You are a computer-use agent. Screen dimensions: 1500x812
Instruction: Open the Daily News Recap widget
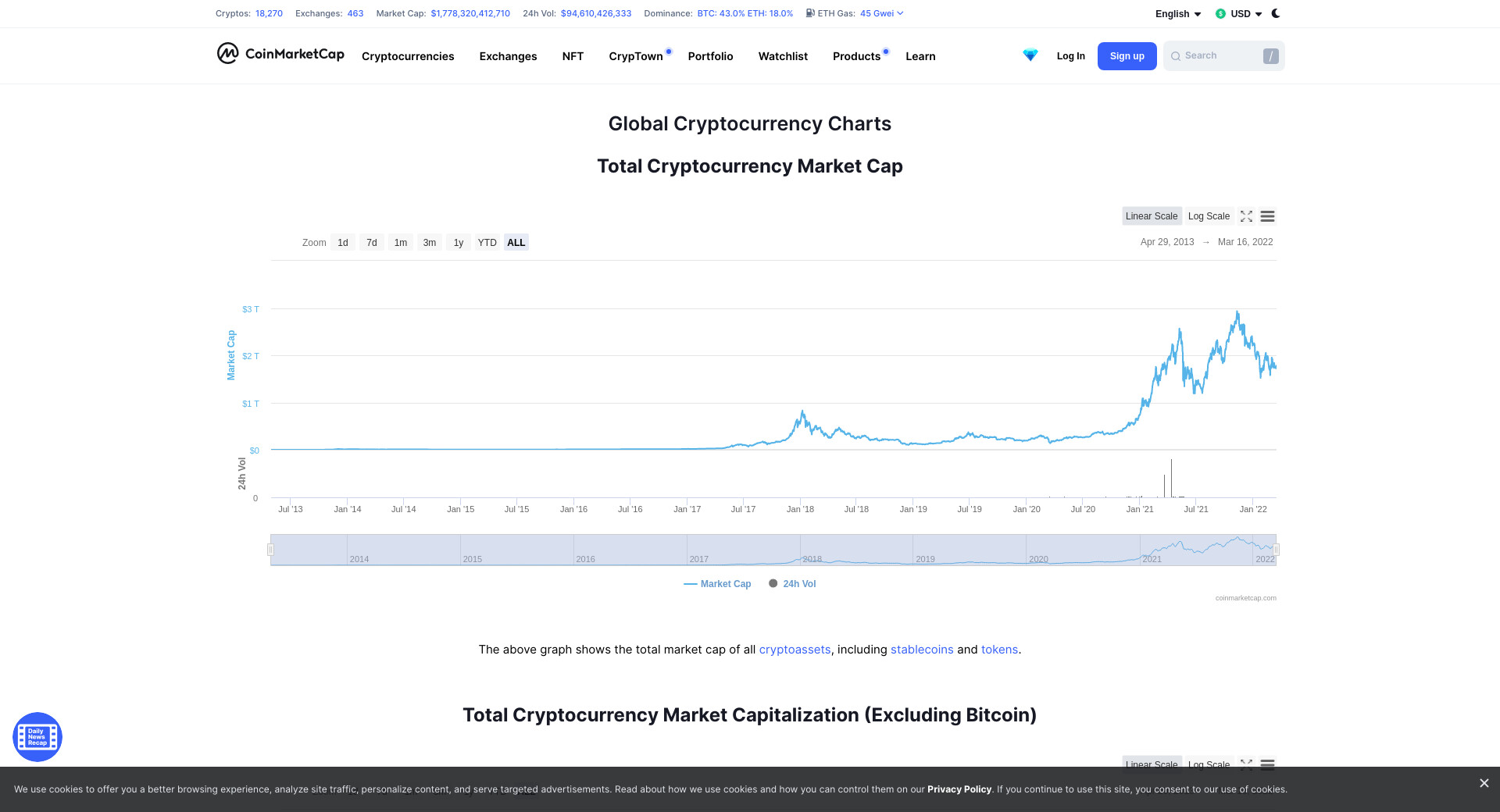(37, 736)
